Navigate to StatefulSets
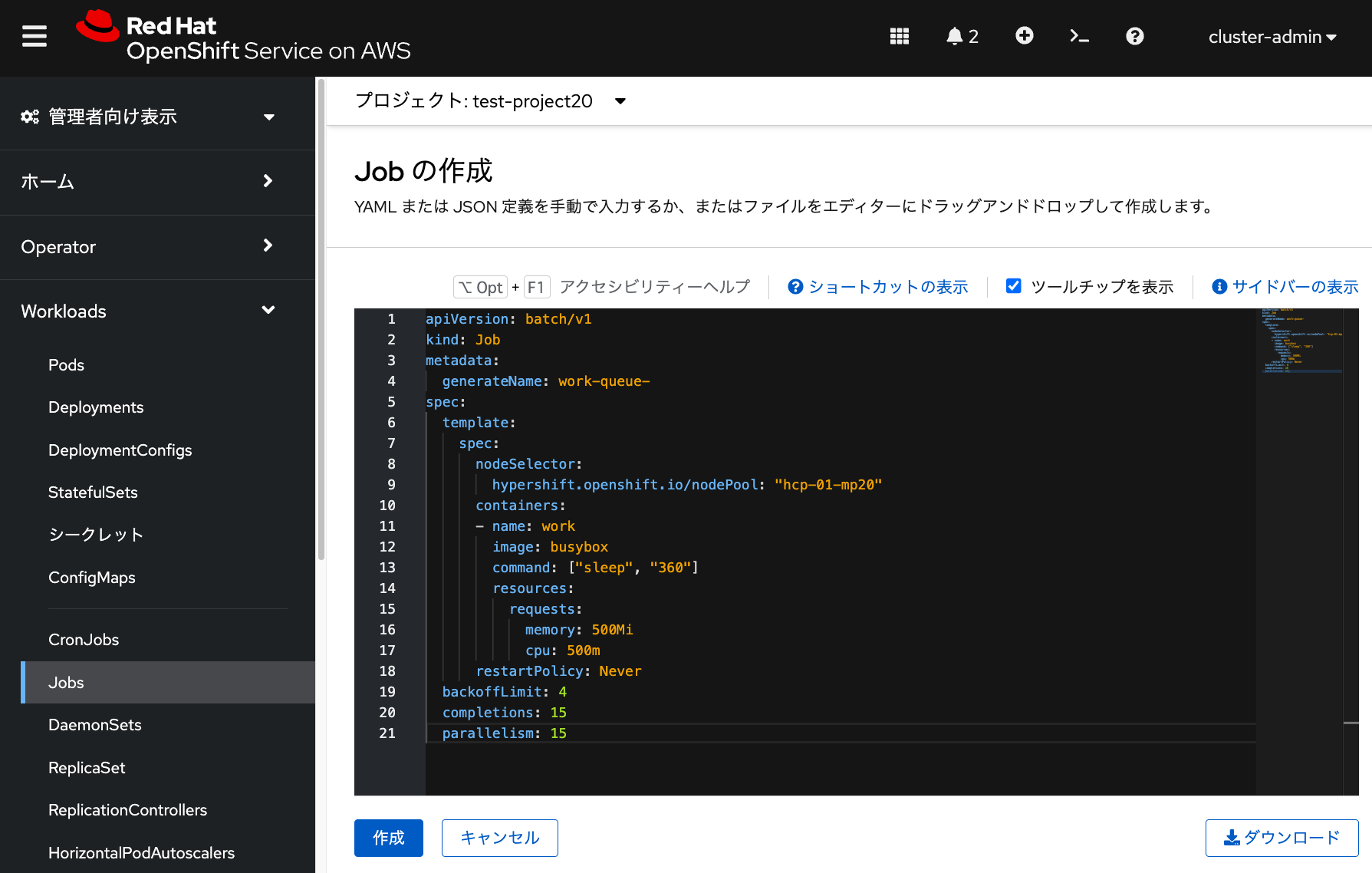The image size is (1372, 873). 93,493
